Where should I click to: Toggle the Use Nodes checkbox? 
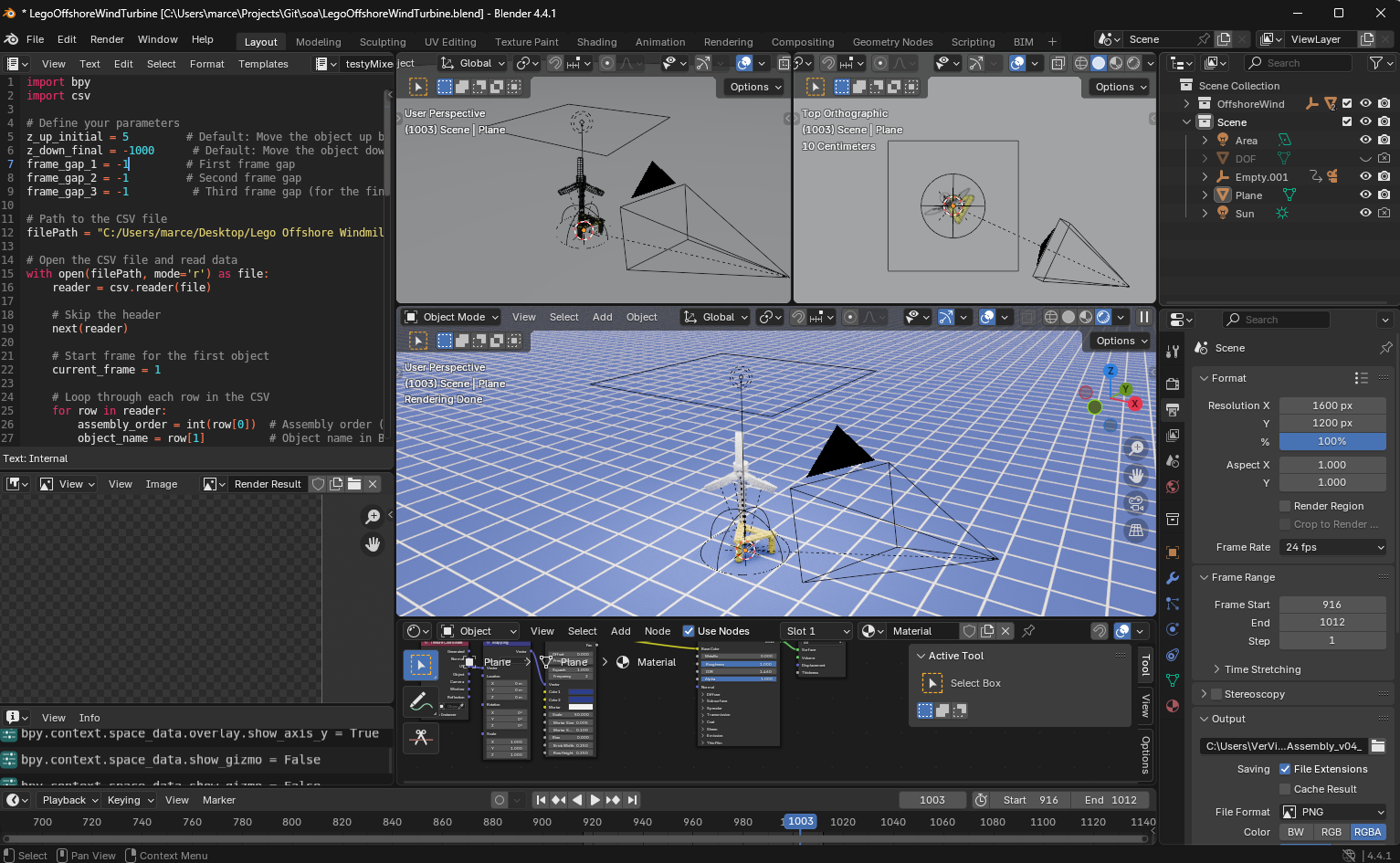tap(689, 631)
